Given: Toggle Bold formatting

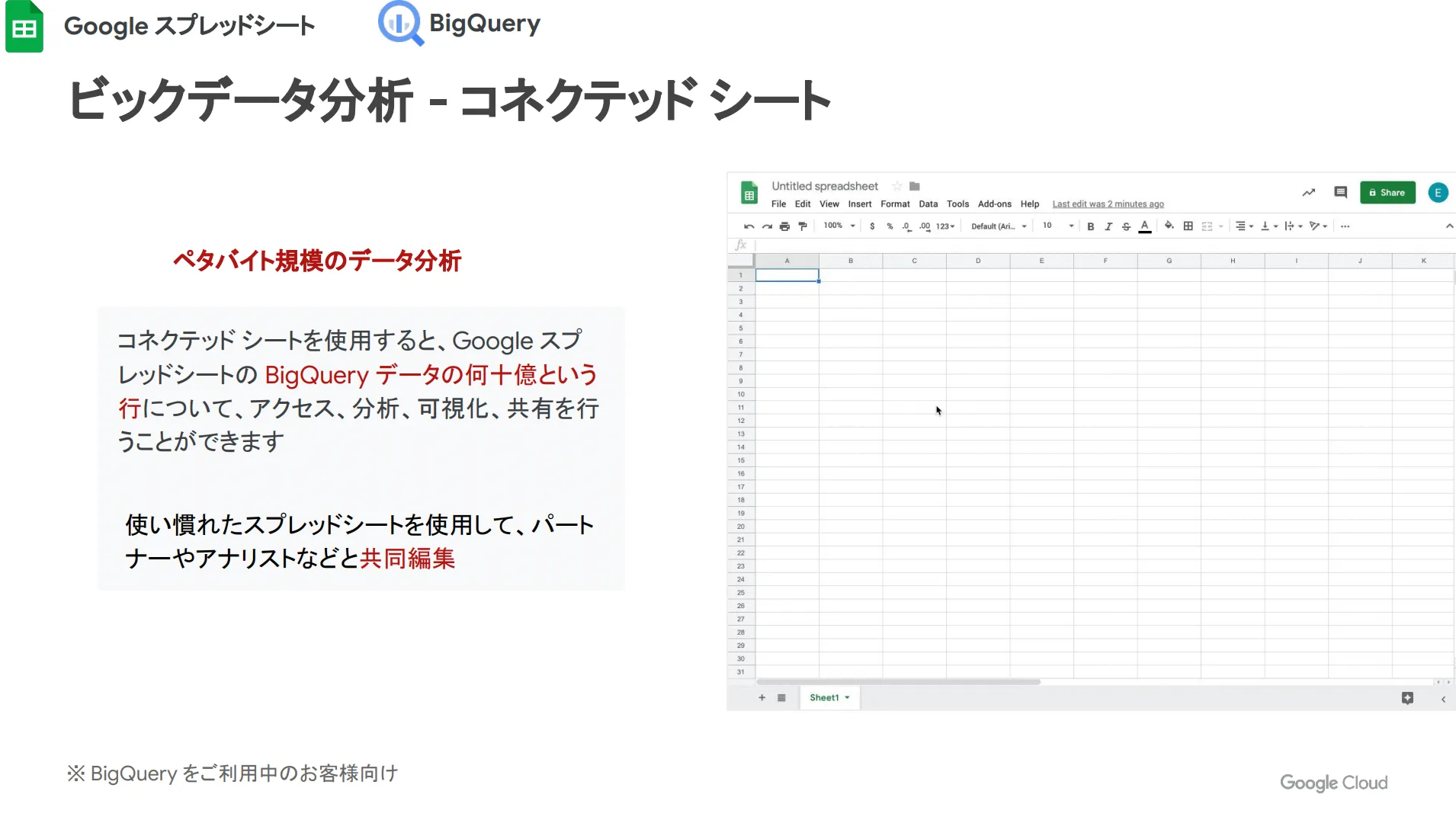Looking at the screenshot, I should pyautogui.click(x=1091, y=226).
